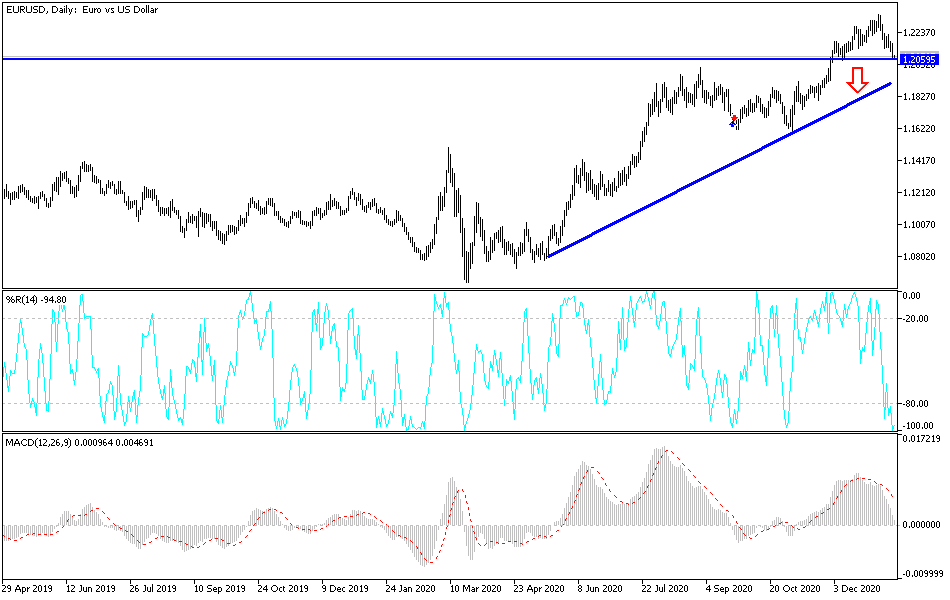Screen dimensions: 950x600
Task: Click the 24 Oct 2019 date label
Action: 282,588
